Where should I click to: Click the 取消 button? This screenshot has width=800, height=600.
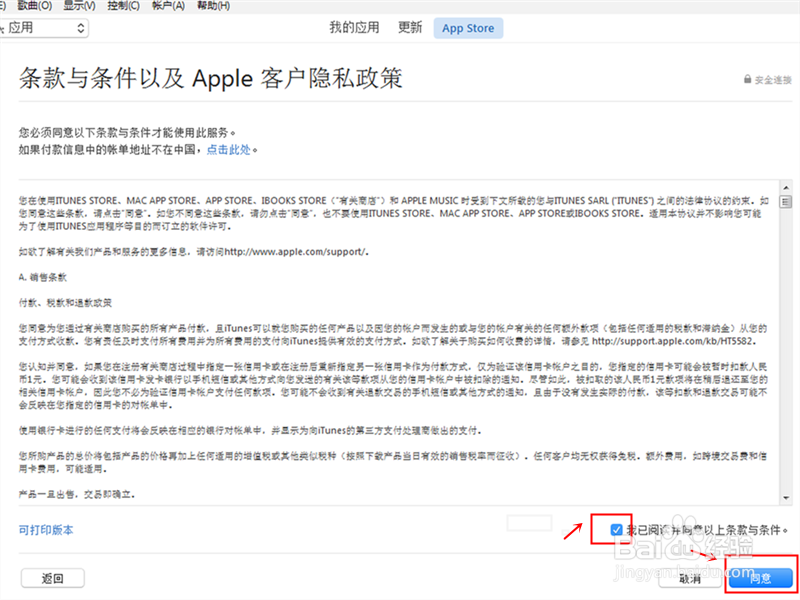click(690, 579)
